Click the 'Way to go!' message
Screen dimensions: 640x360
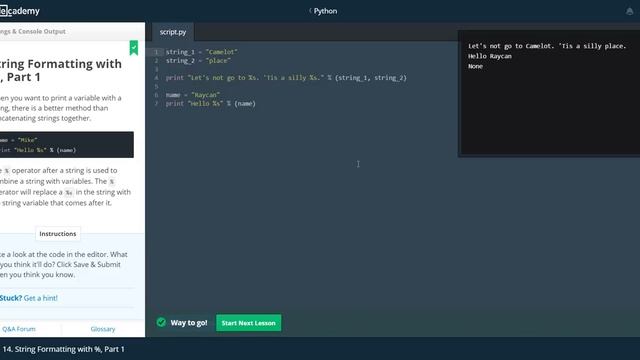pyautogui.click(x=189, y=322)
